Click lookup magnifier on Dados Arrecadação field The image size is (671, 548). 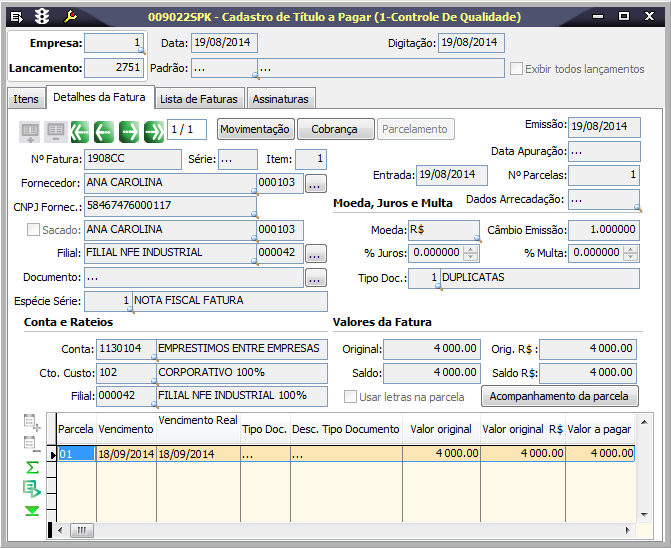pos(638,208)
